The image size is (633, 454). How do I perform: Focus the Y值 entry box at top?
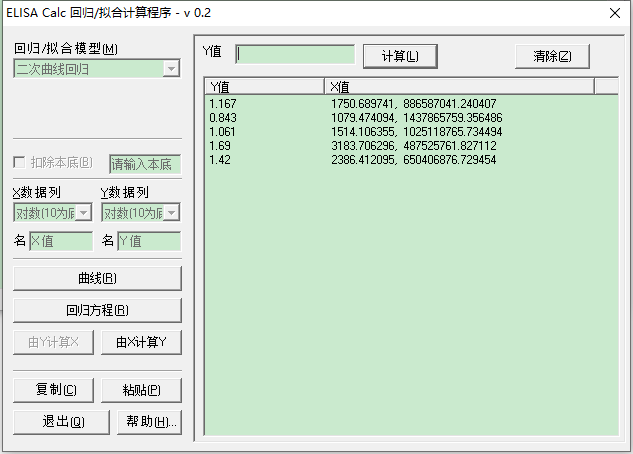[295, 54]
